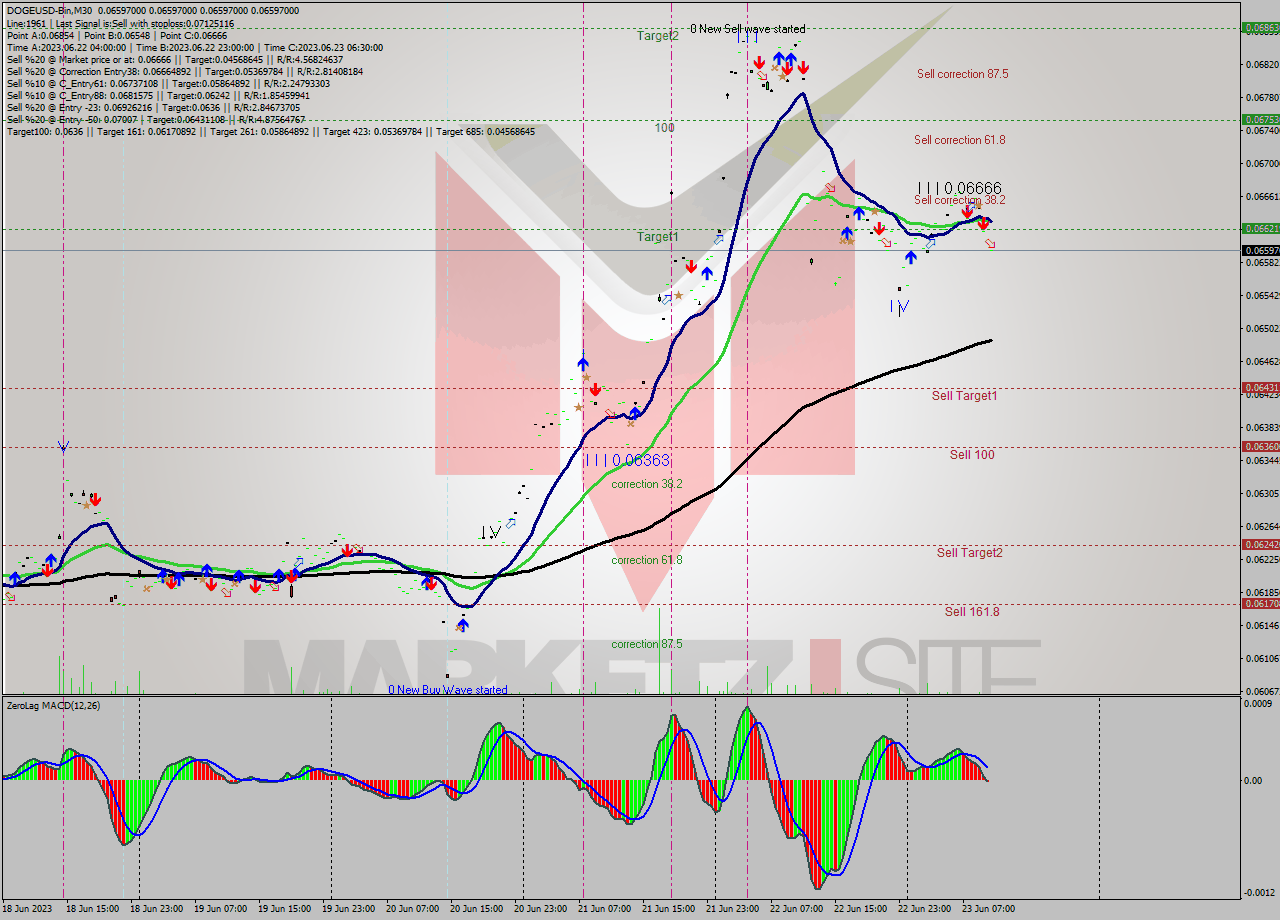Click the '21 Jun 07:00' time axis label
The height and width of the screenshot is (920, 1280).
click(x=605, y=909)
